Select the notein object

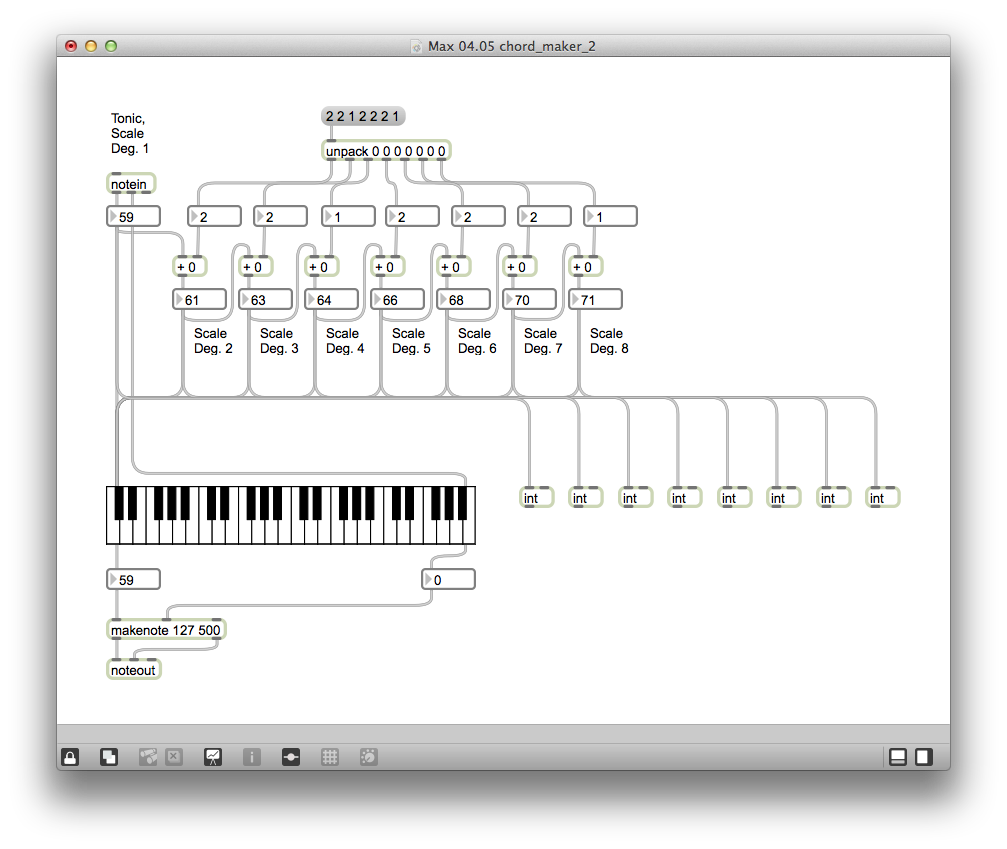pyautogui.click(x=131, y=184)
